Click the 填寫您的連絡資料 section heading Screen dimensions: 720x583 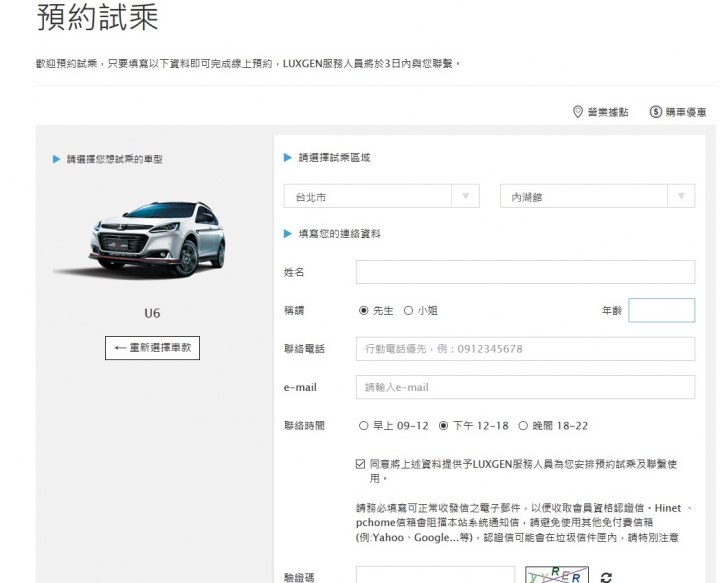[339, 234]
